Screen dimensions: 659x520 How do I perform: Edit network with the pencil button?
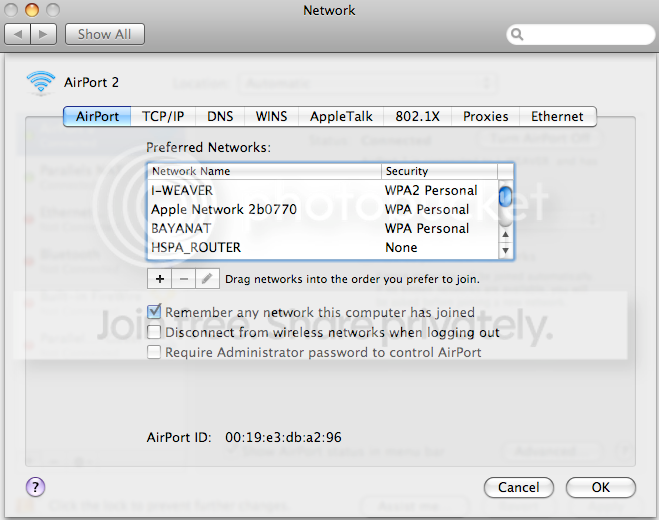click(207, 279)
